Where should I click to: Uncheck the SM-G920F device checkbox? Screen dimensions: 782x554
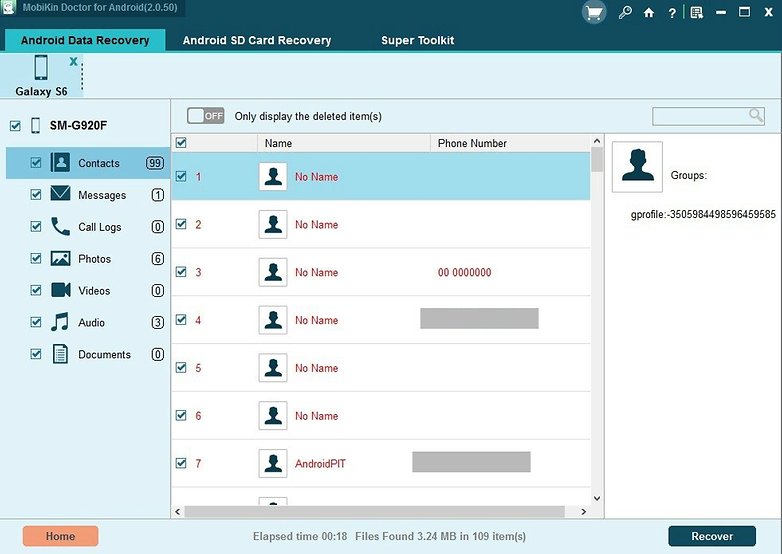point(14,126)
